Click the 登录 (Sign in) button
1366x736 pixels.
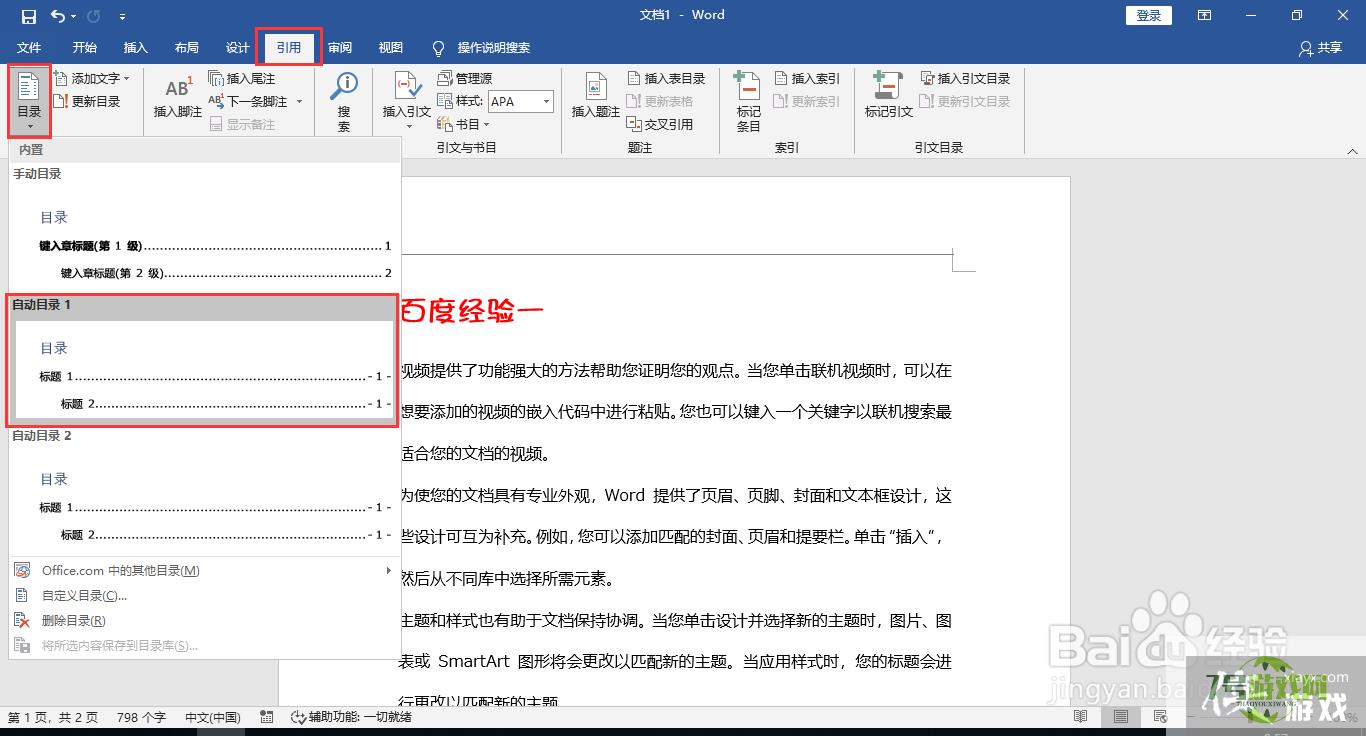pos(1149,15)
